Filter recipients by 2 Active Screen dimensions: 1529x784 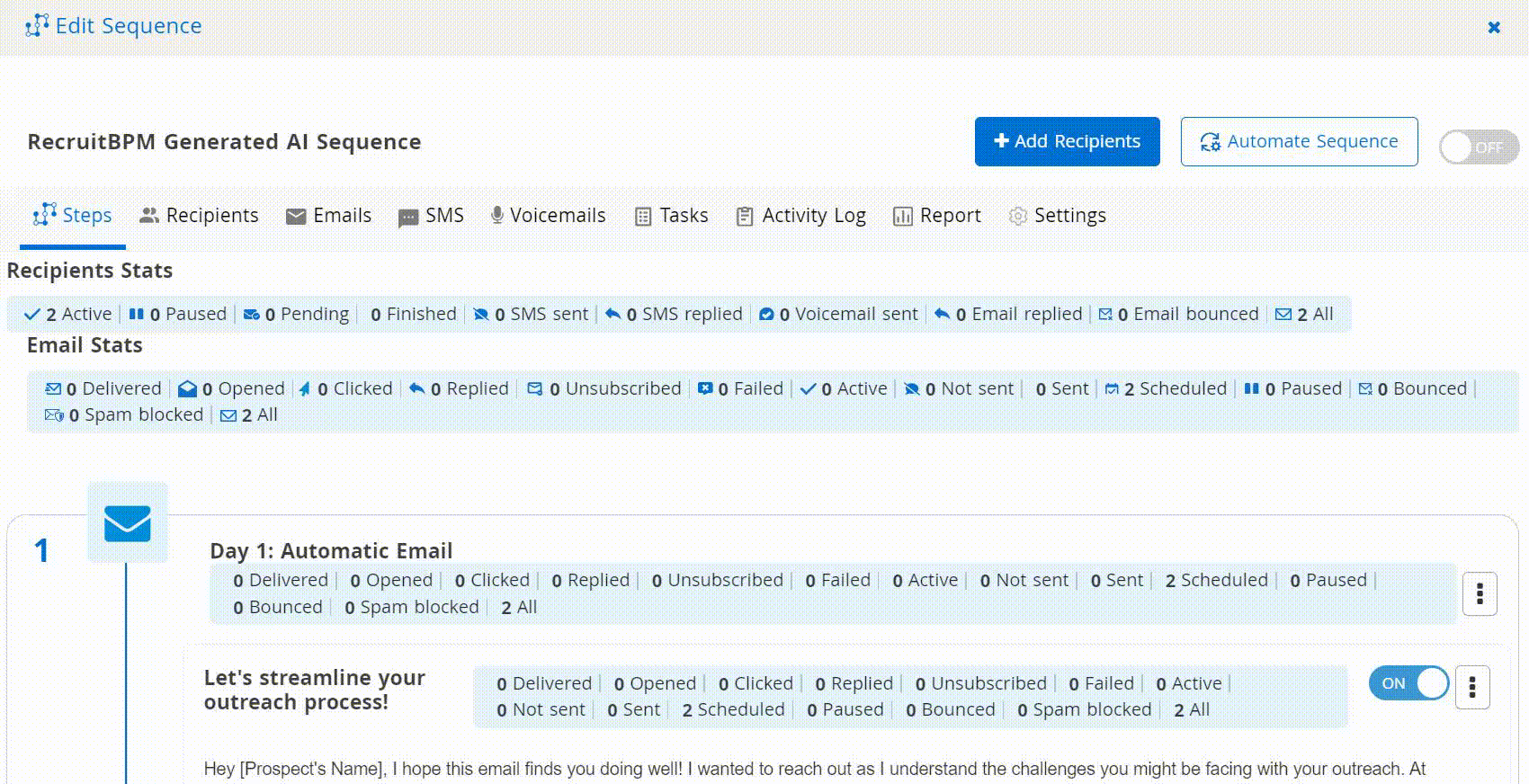68,315
